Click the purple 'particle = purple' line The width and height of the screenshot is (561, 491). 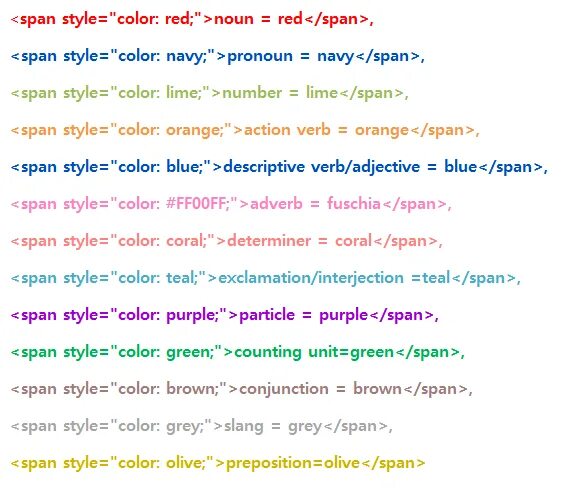tap(225, 315)
